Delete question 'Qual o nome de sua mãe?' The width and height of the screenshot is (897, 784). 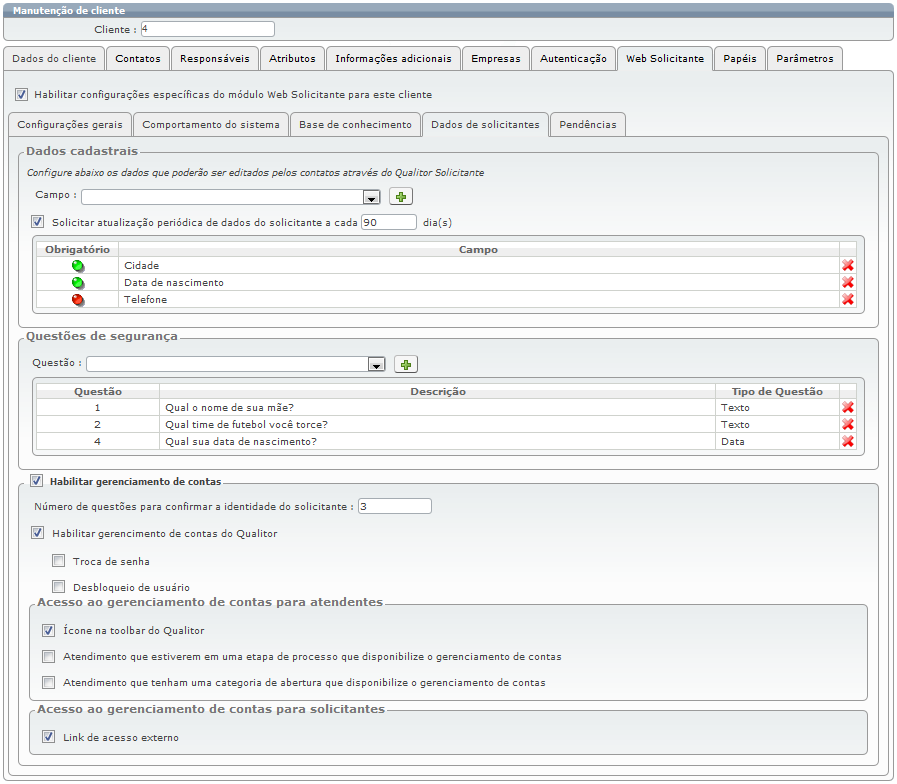pos(848,407)
